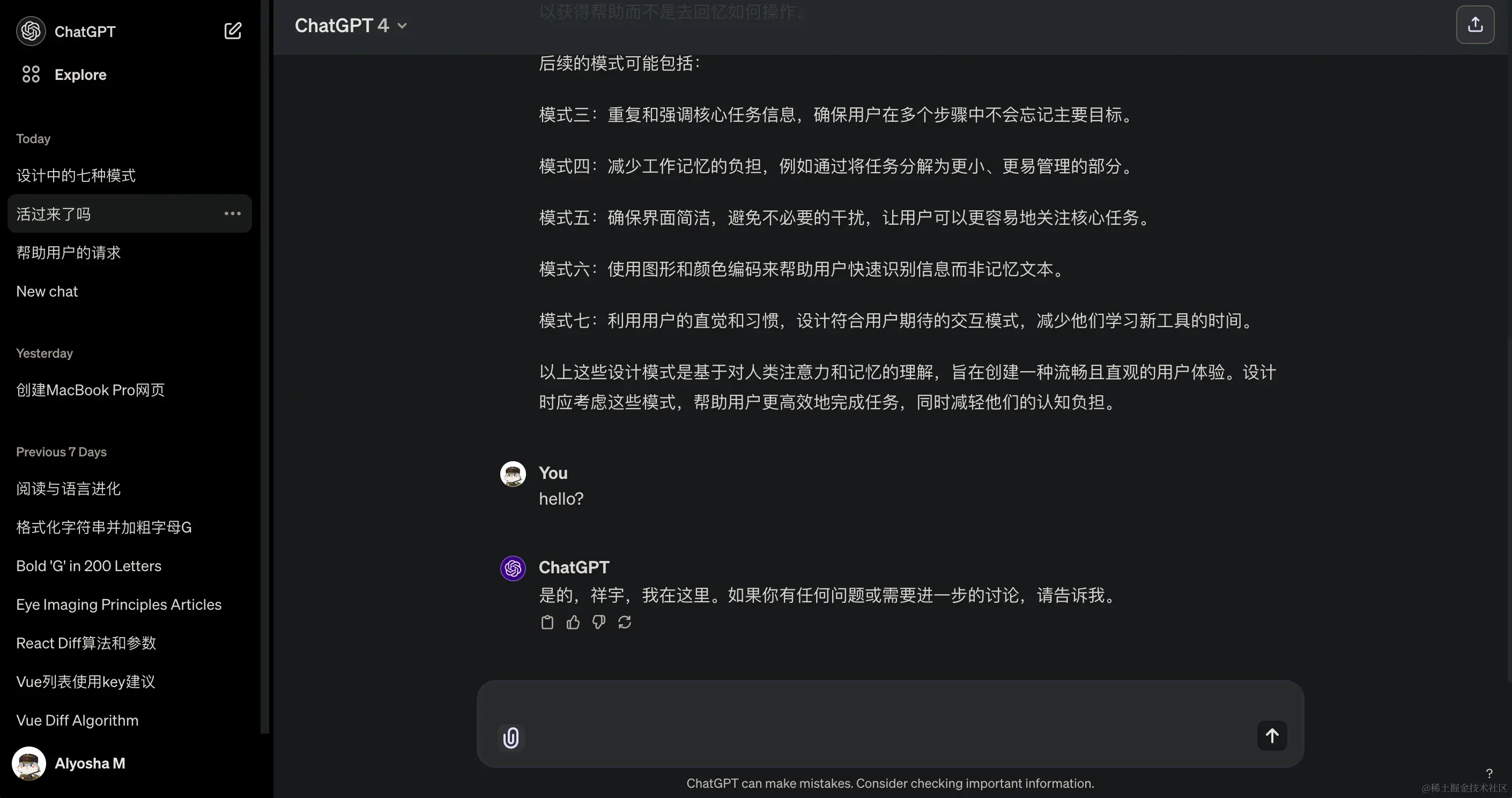The height and width of the screenshot is (798, 1512).
Task: Click the share conversation icon
Action: click(1474, 25)
